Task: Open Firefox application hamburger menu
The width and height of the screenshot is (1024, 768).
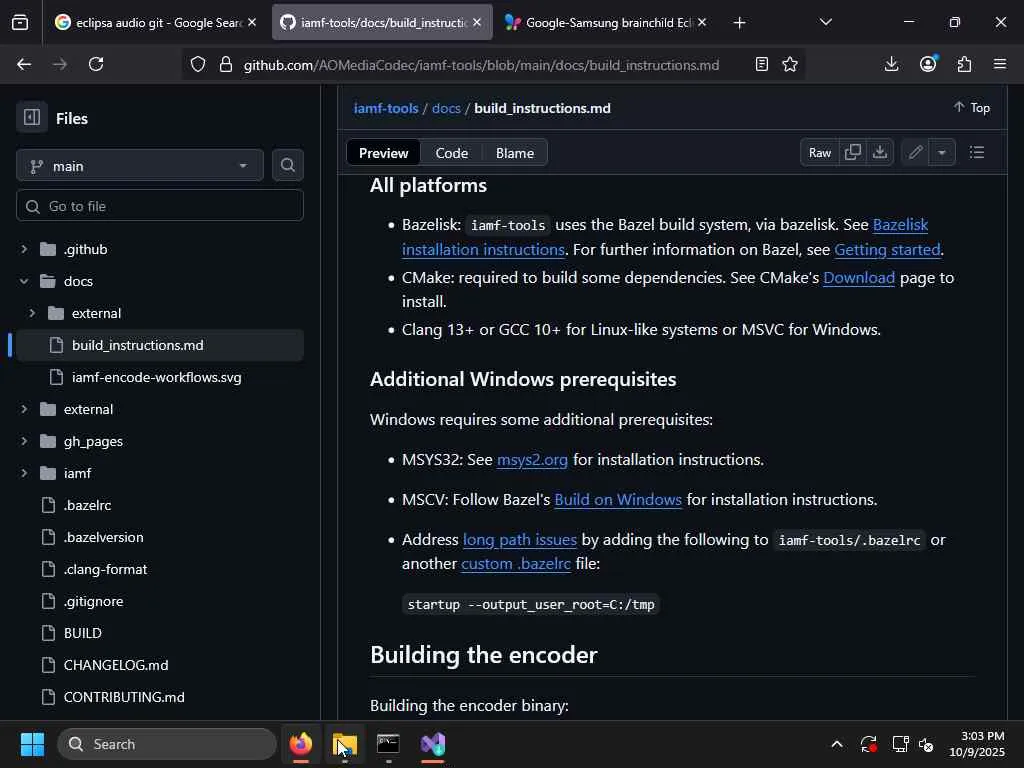Action: point(1000,64)
